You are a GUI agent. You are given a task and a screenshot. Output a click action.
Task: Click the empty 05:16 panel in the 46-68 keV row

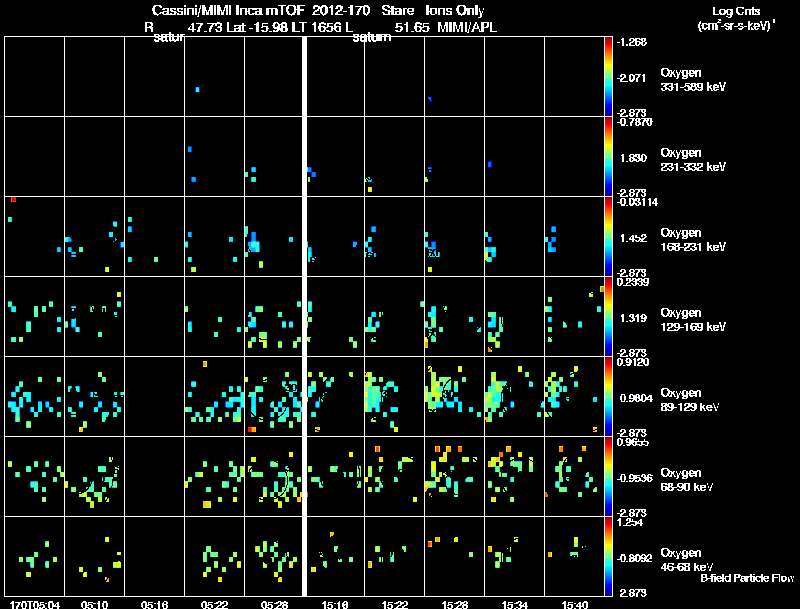pyautogui.click(x=155, y=556)
